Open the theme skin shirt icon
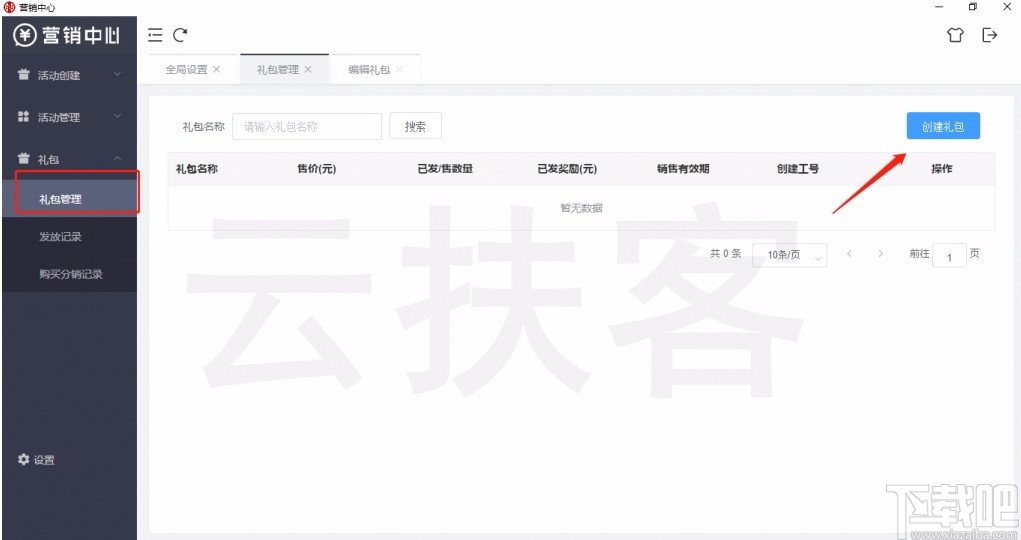Image resolution: width=1021 pixels, height=540 pixels. [x=955, y=35]
